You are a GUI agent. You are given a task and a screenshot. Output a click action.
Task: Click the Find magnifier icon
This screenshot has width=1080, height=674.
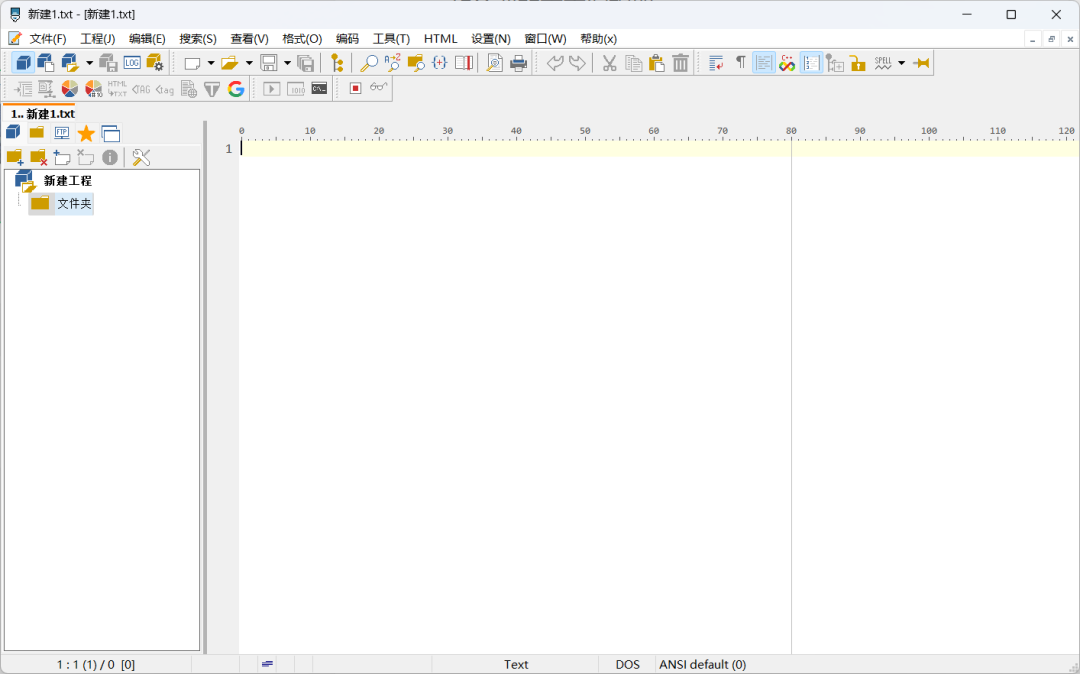[369, 63]
